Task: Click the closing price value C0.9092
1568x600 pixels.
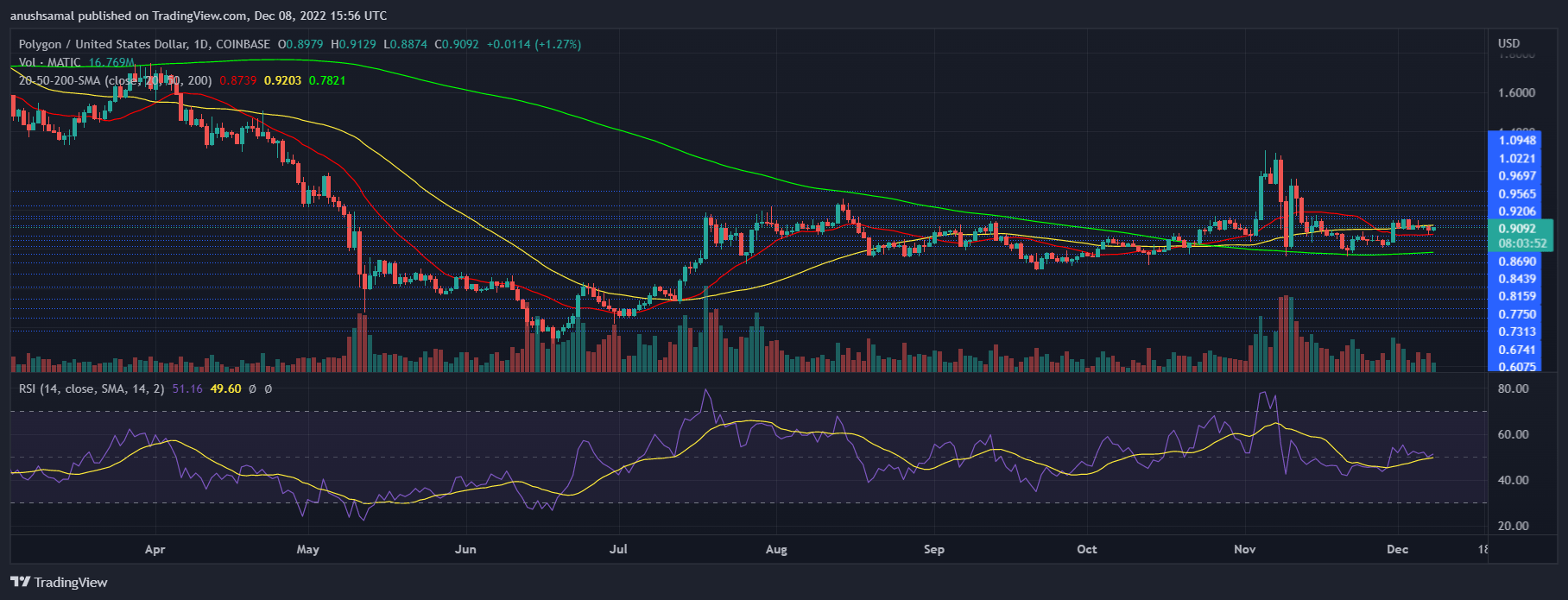Action: coord(457,44)
